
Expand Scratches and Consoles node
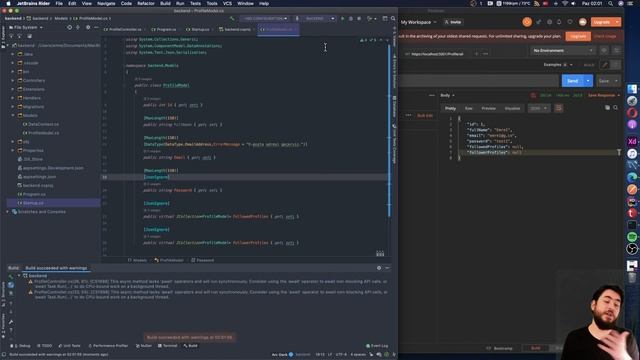(x=8, y=212)
